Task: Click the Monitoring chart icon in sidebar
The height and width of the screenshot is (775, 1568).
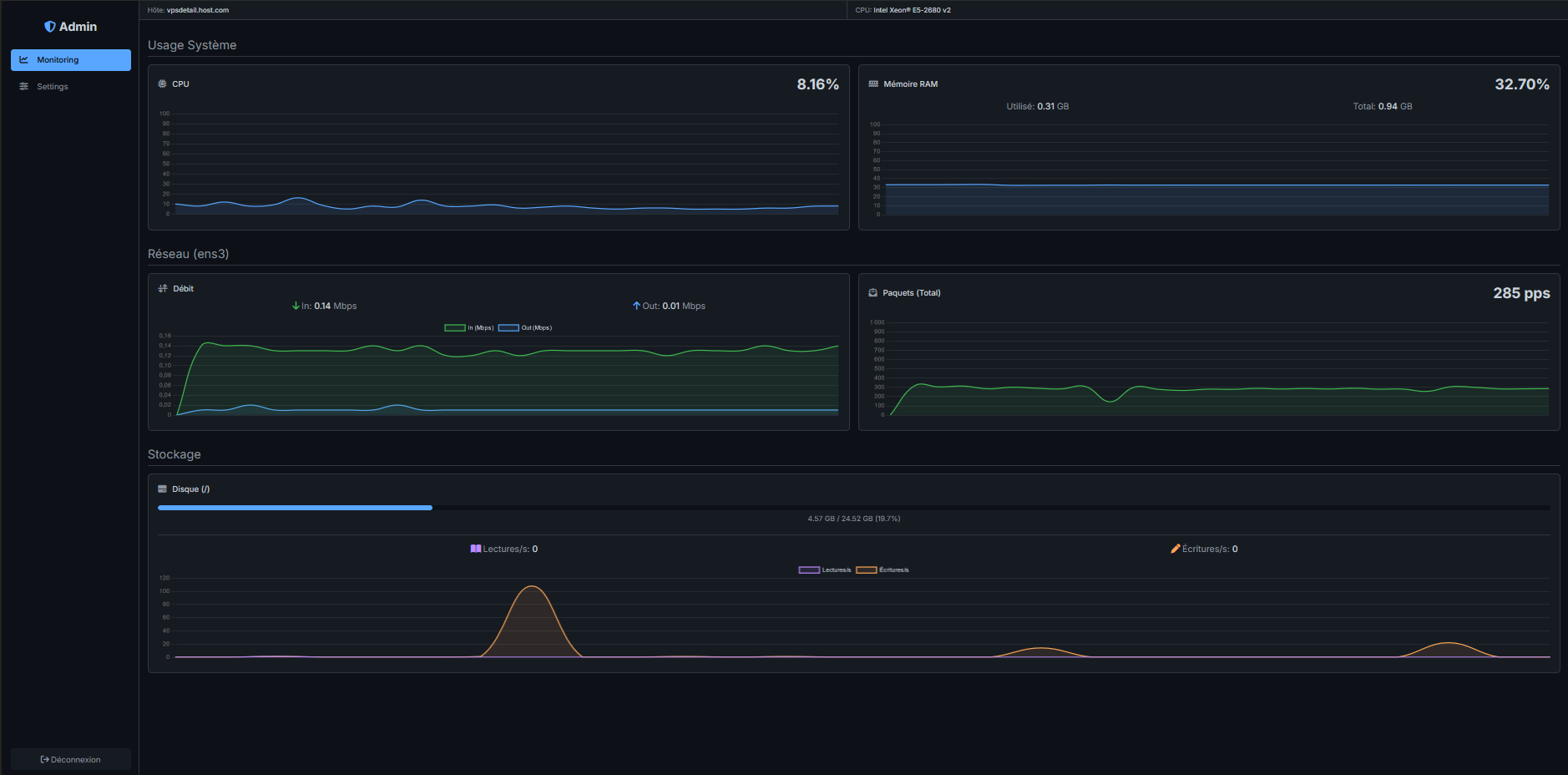Action: click(x=24, y=60)
